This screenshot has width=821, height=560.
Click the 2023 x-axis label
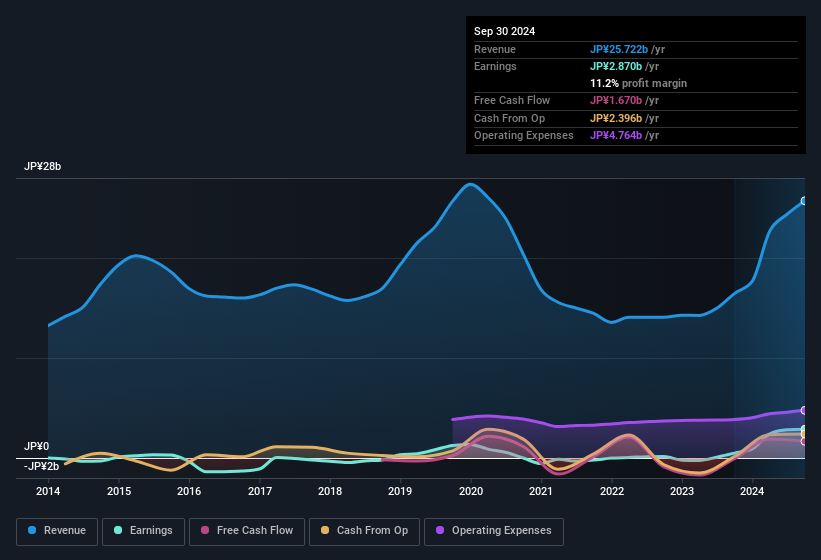[x=682, y=491]
